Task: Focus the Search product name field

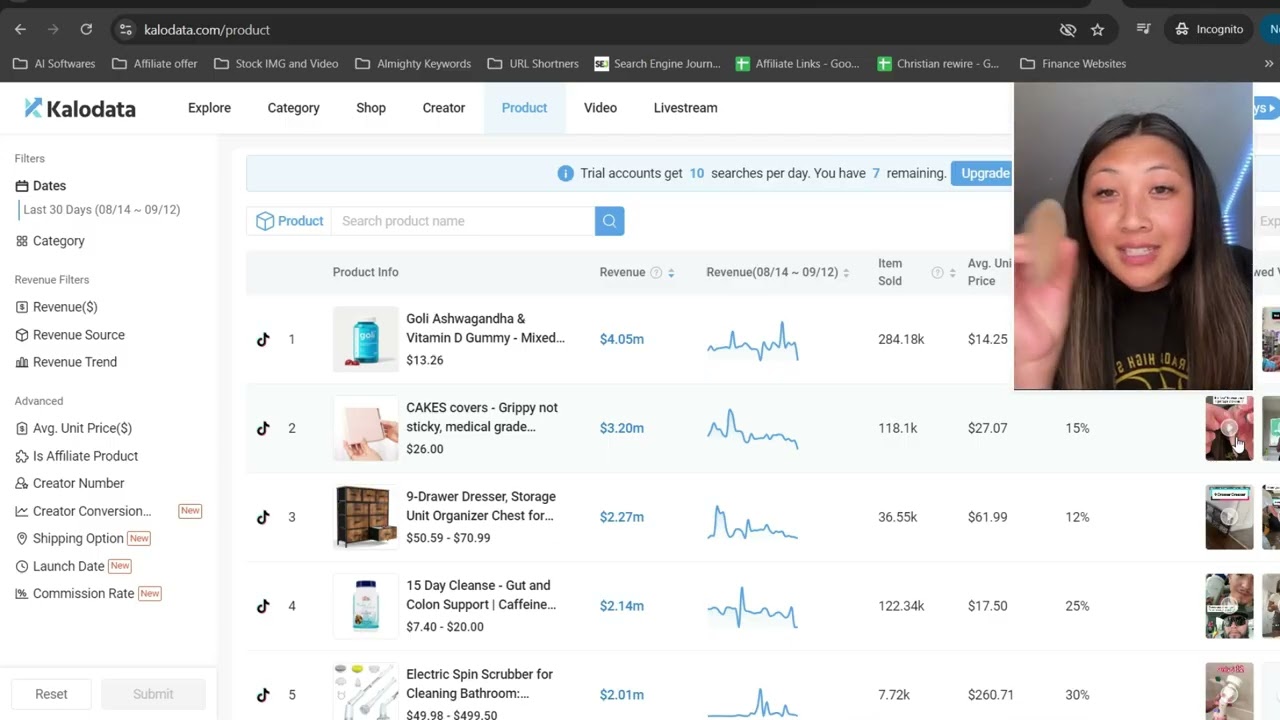Action: [463, 221]
